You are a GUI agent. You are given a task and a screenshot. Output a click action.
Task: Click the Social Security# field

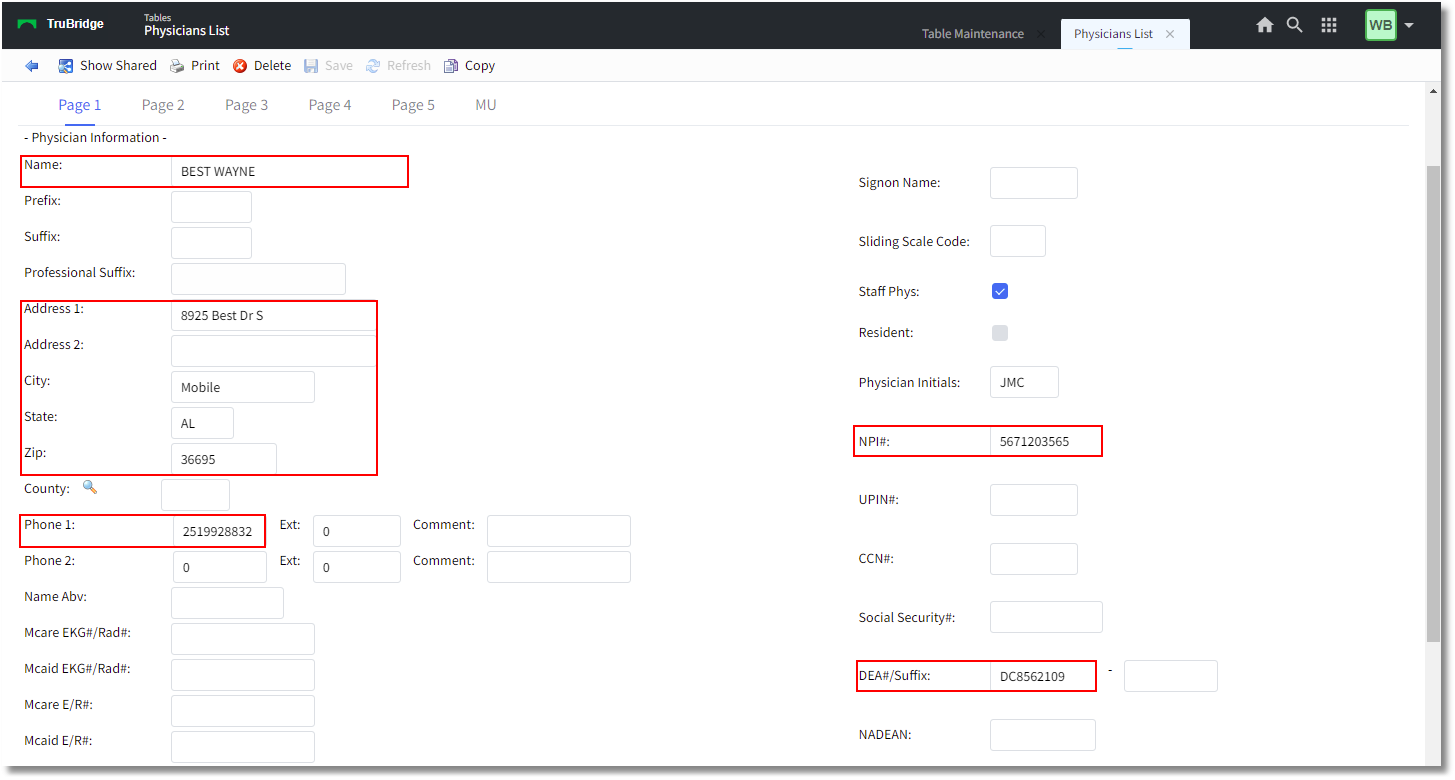(1046, 617)
